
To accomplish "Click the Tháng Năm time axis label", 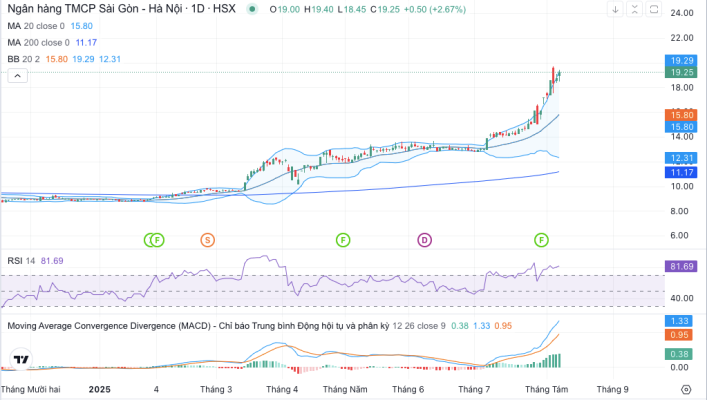I will [x=345, y=389].
